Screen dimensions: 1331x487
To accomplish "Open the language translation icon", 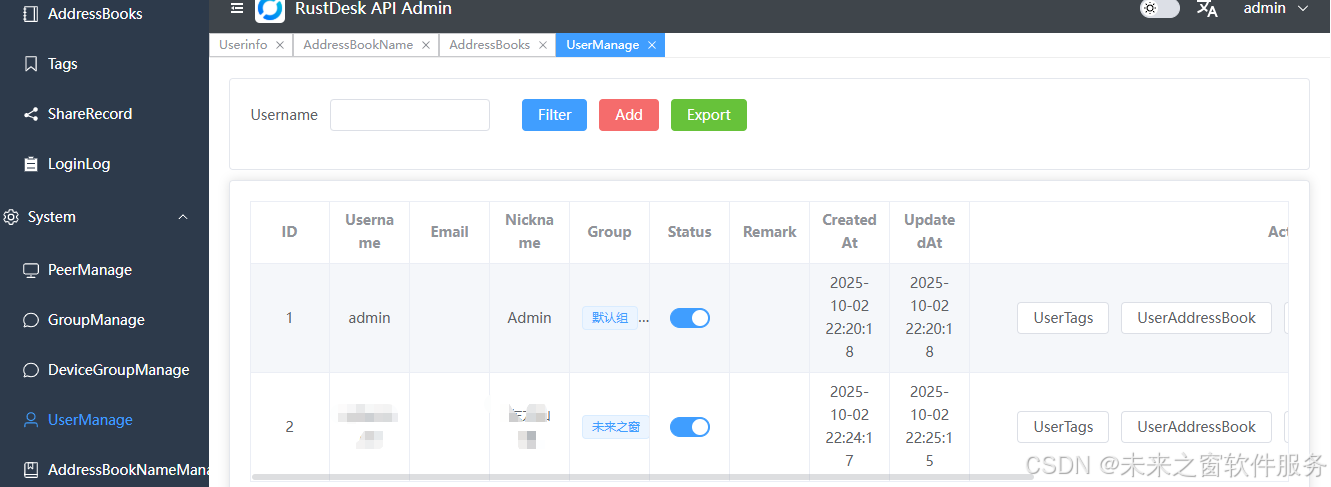I will 1208,9.
